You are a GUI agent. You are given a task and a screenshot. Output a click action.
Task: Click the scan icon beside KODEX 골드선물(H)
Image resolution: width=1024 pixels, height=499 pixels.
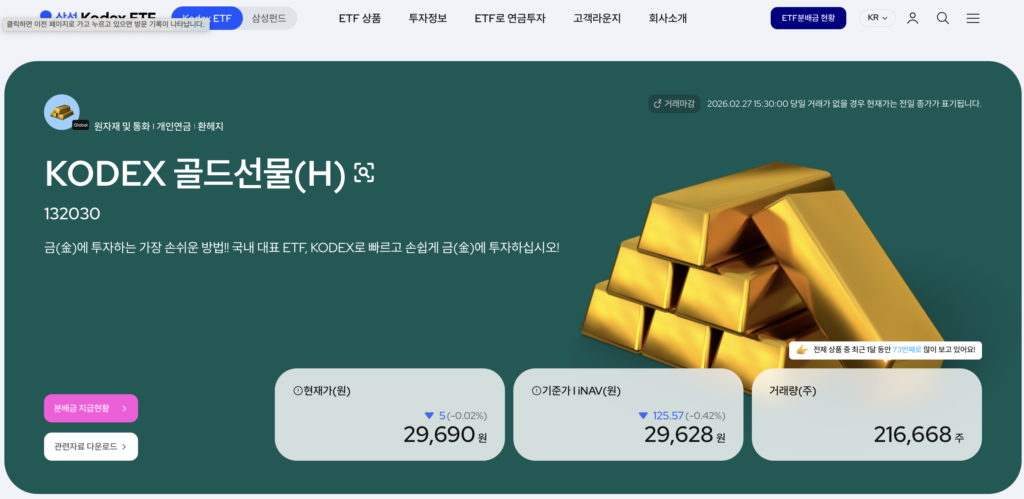click(364, 172)
